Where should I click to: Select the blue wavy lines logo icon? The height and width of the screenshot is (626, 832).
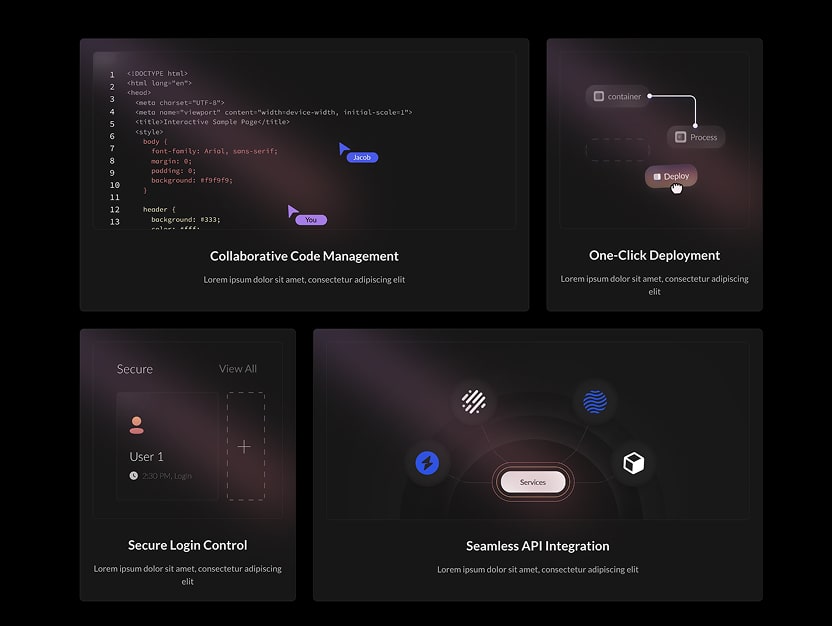tap(595, 402)
